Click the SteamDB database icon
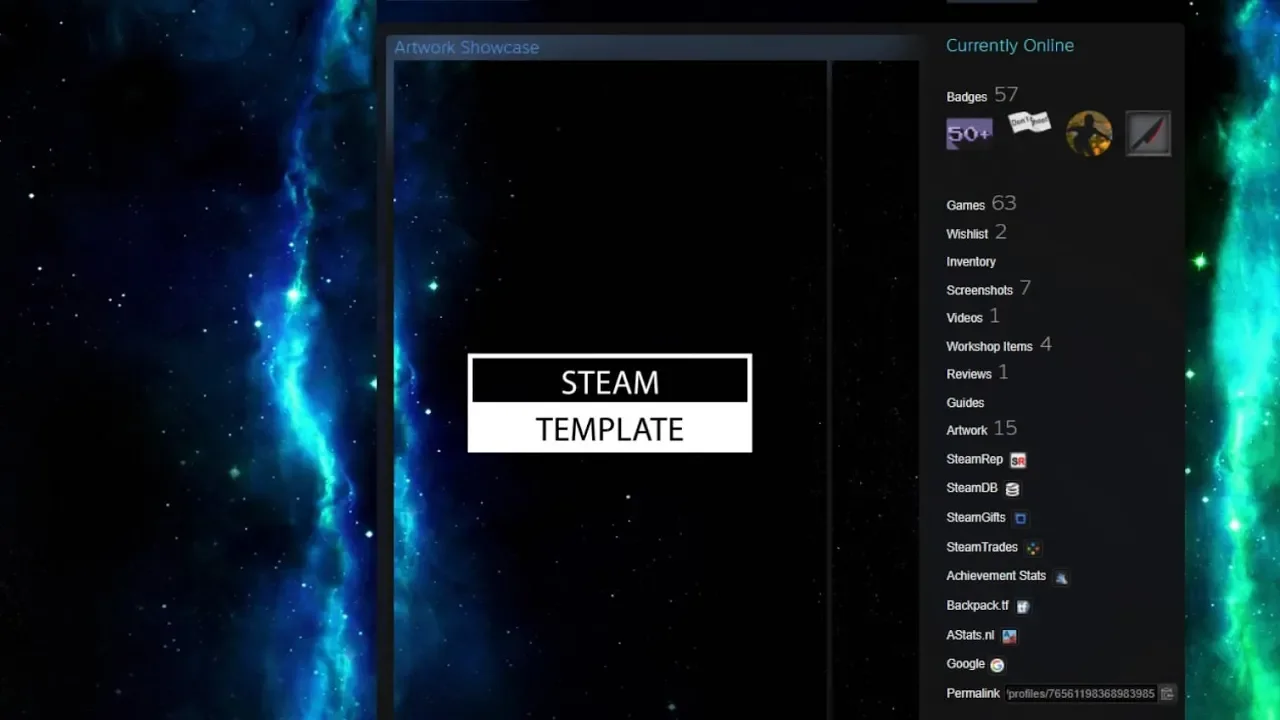Viewport: 1280px width, 720px height. tap(1012, 489)
